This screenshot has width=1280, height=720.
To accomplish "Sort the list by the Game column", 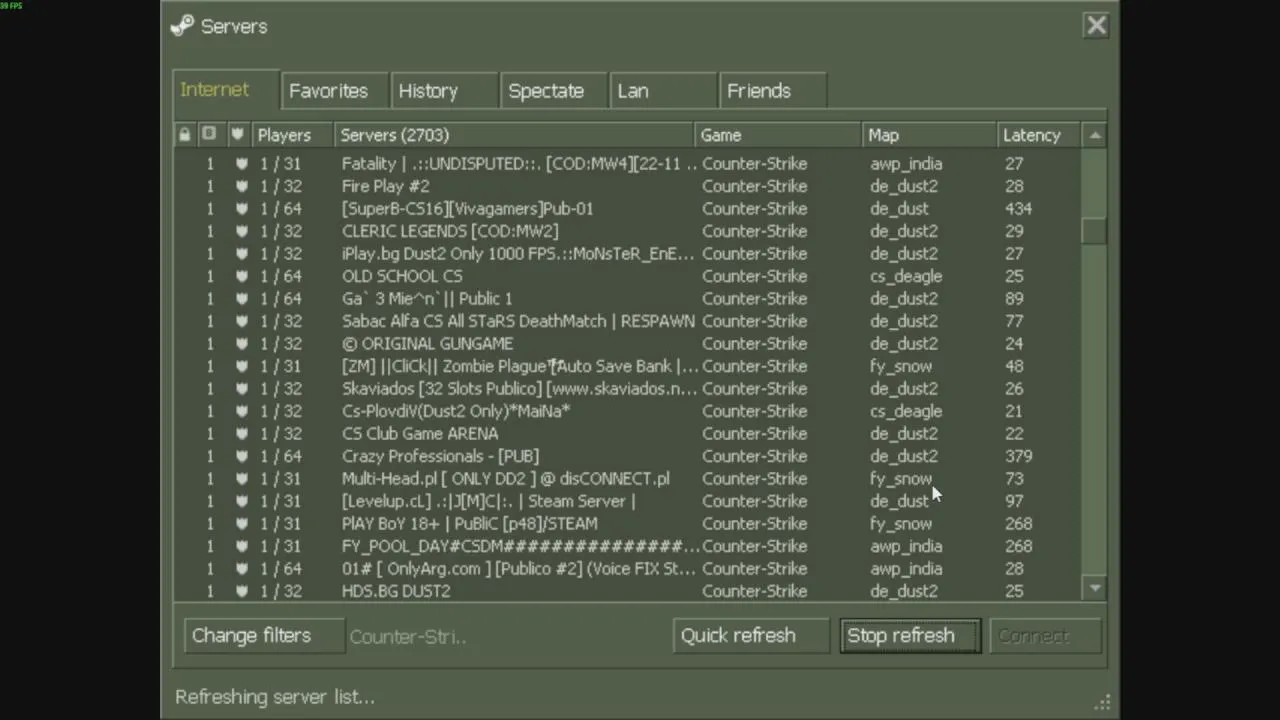I will [x=778, y=134].
